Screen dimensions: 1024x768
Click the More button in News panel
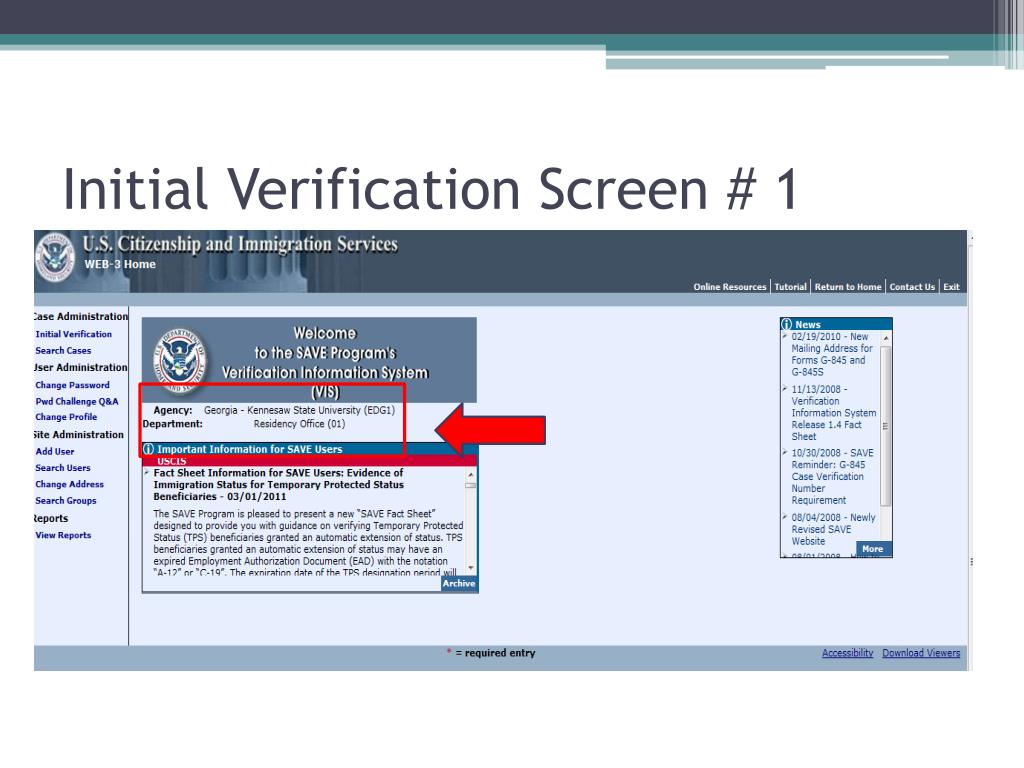(872, 549)
